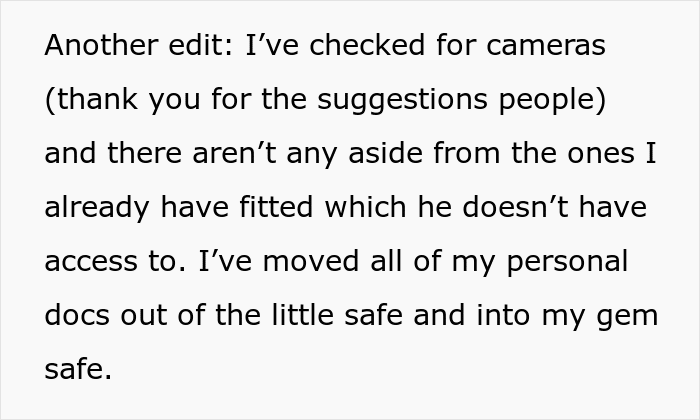
Task: Click the word "which" in the fourth line
Action: (x=366, y=207)
